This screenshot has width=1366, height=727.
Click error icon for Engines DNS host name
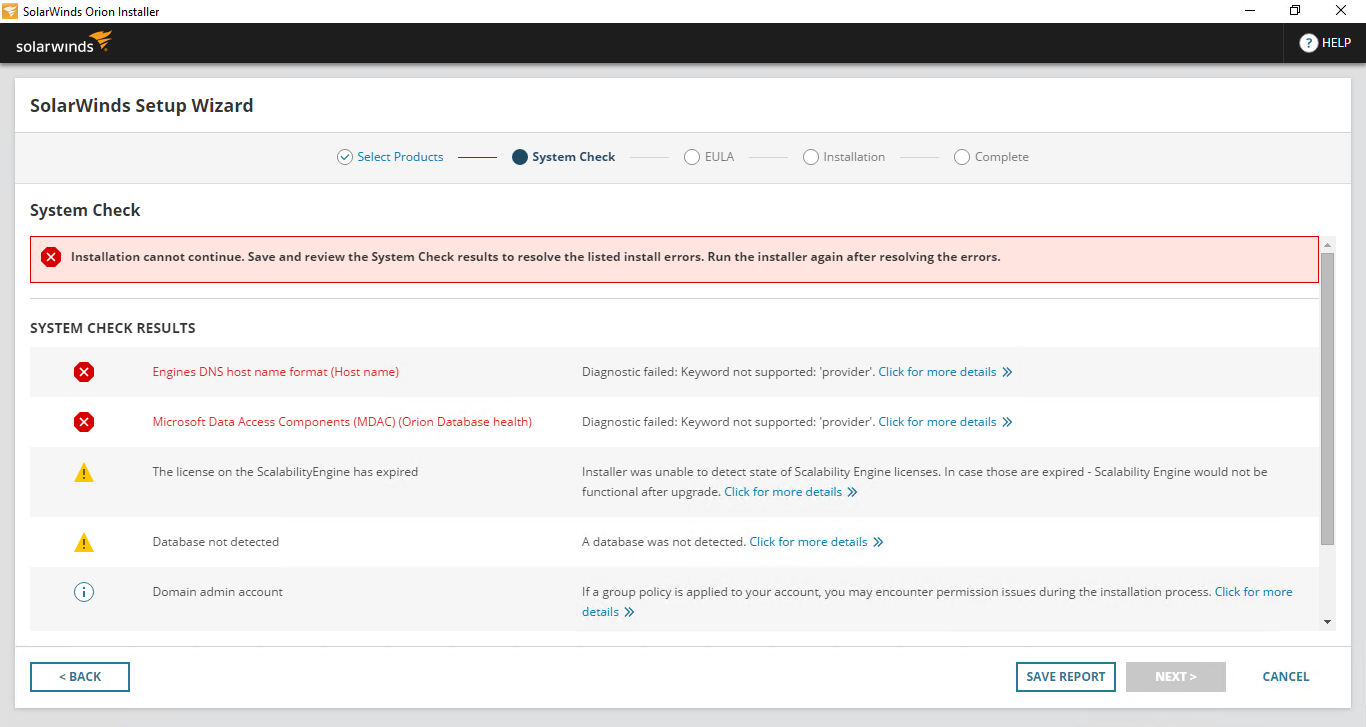[x=84, y=372]
